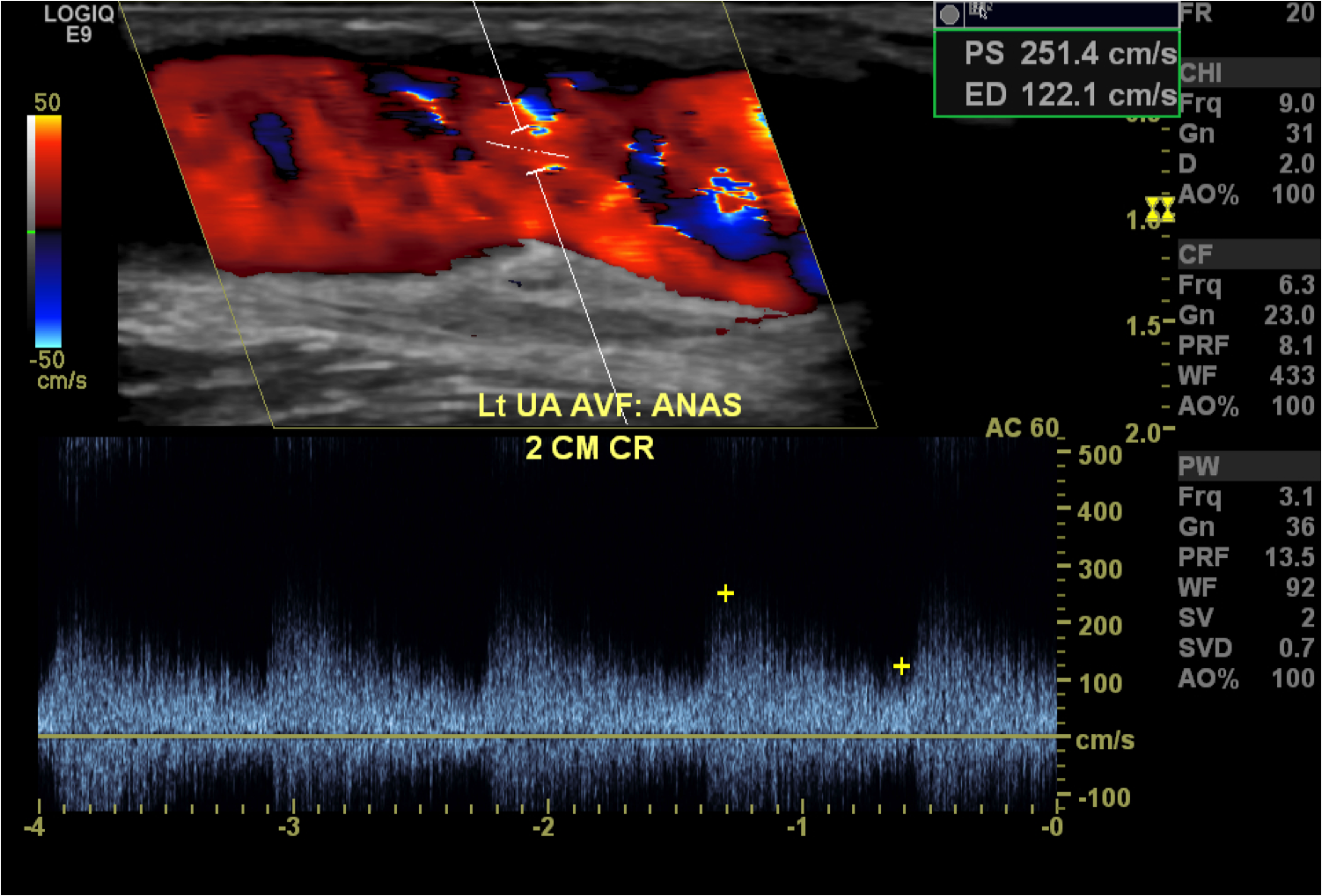Click the PW PRF 13.5 value

[1289, 557]
